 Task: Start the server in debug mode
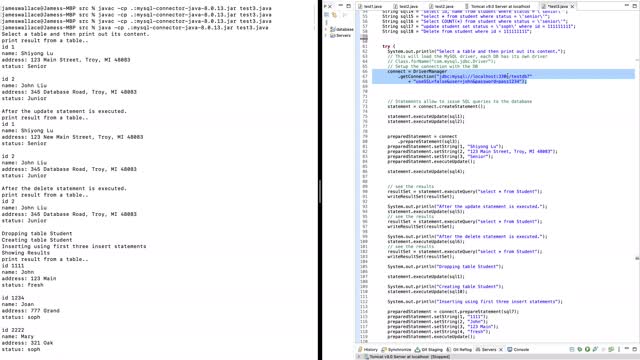pos(580,349)
